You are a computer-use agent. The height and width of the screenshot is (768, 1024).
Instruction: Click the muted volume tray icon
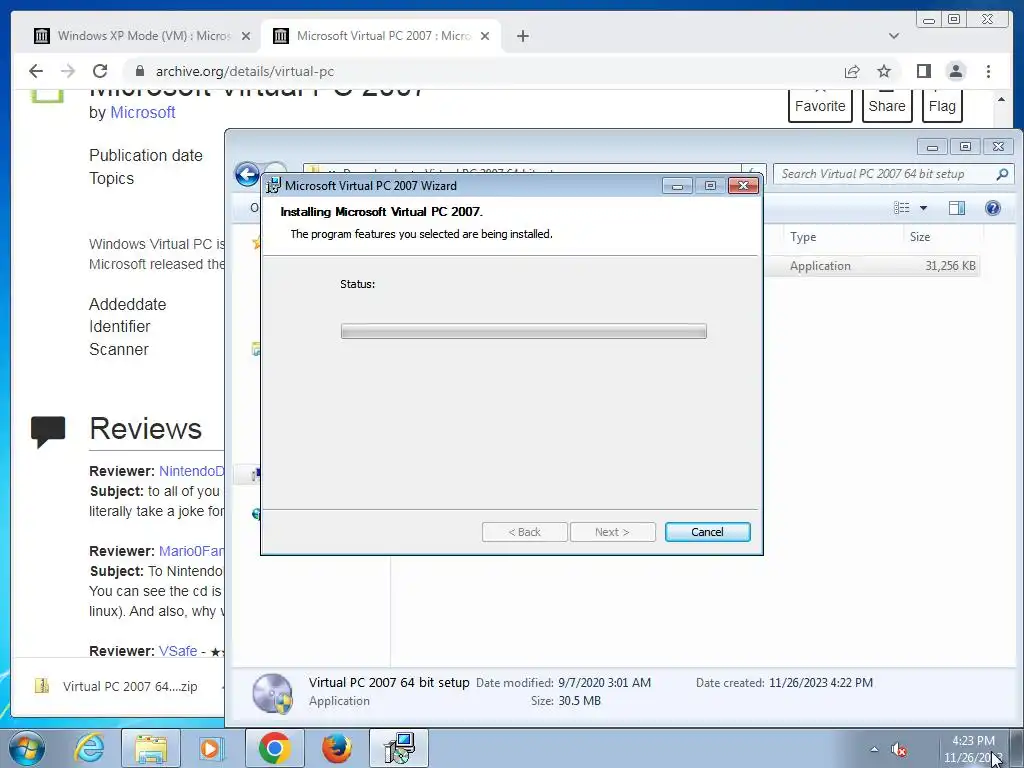(x=899, y=749)
